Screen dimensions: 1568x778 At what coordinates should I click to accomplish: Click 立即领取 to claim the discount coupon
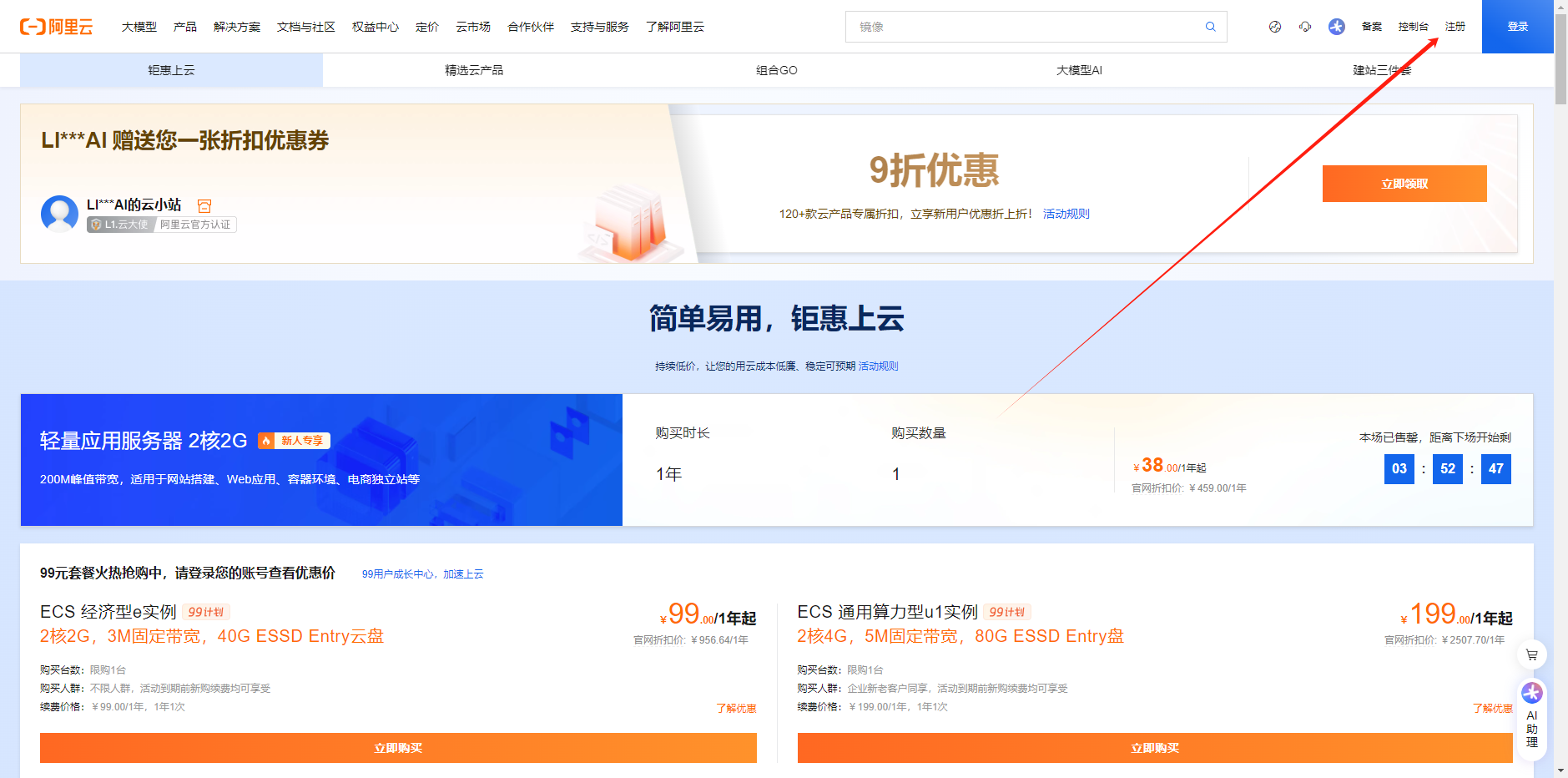[1404, 183]
